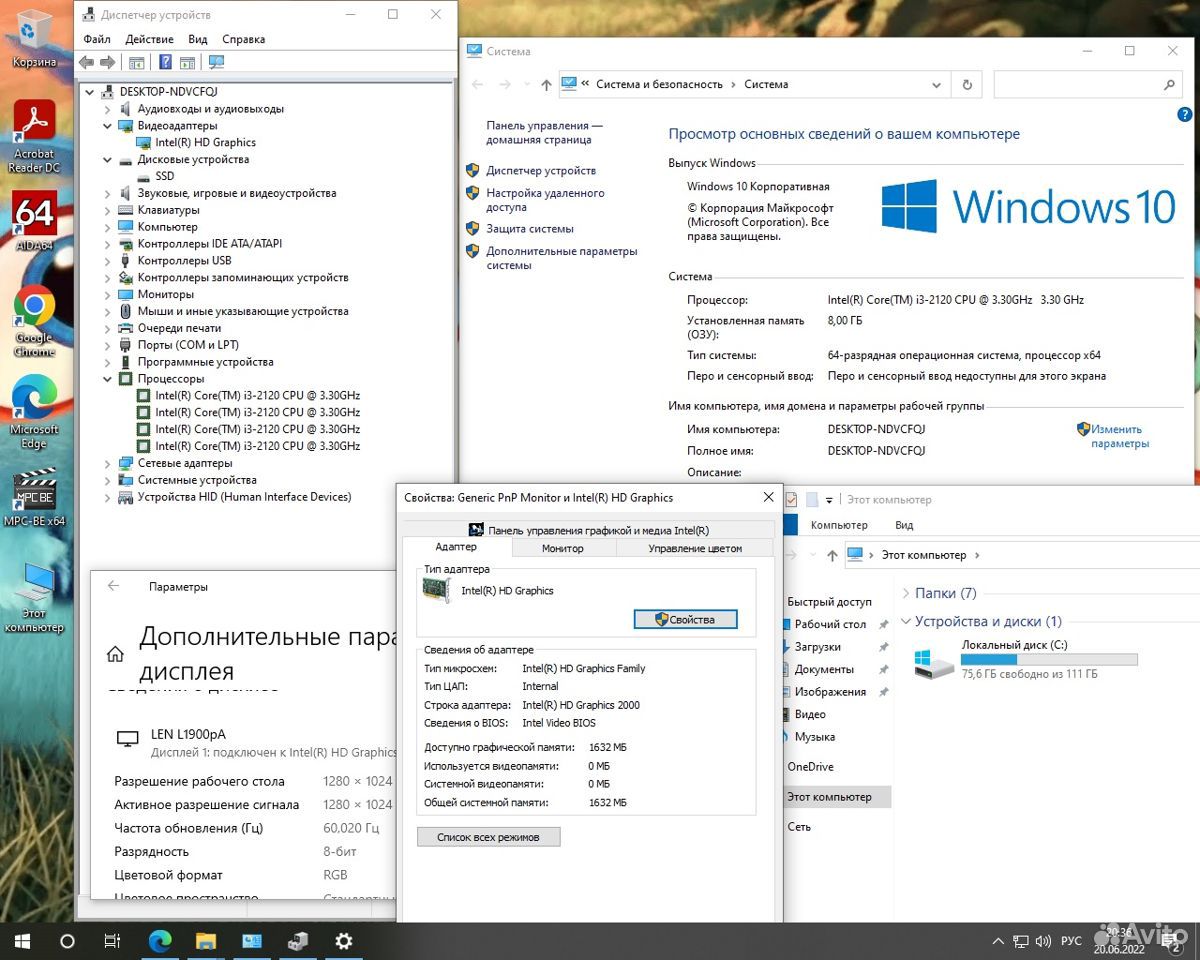Click the Изменить параметры link
This screenshot has height=960, width=1200.
click(1120, 436)
